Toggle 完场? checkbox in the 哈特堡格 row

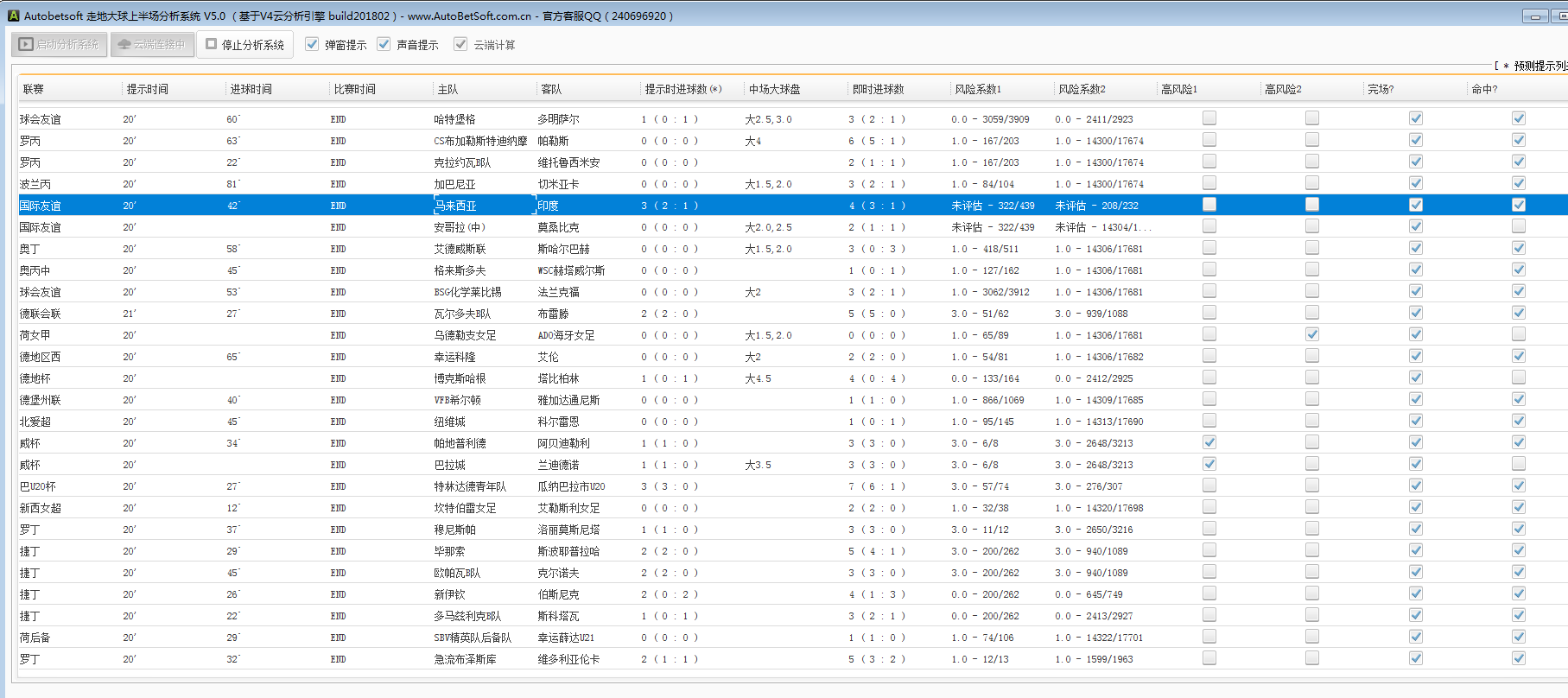tap(1416, 118)
